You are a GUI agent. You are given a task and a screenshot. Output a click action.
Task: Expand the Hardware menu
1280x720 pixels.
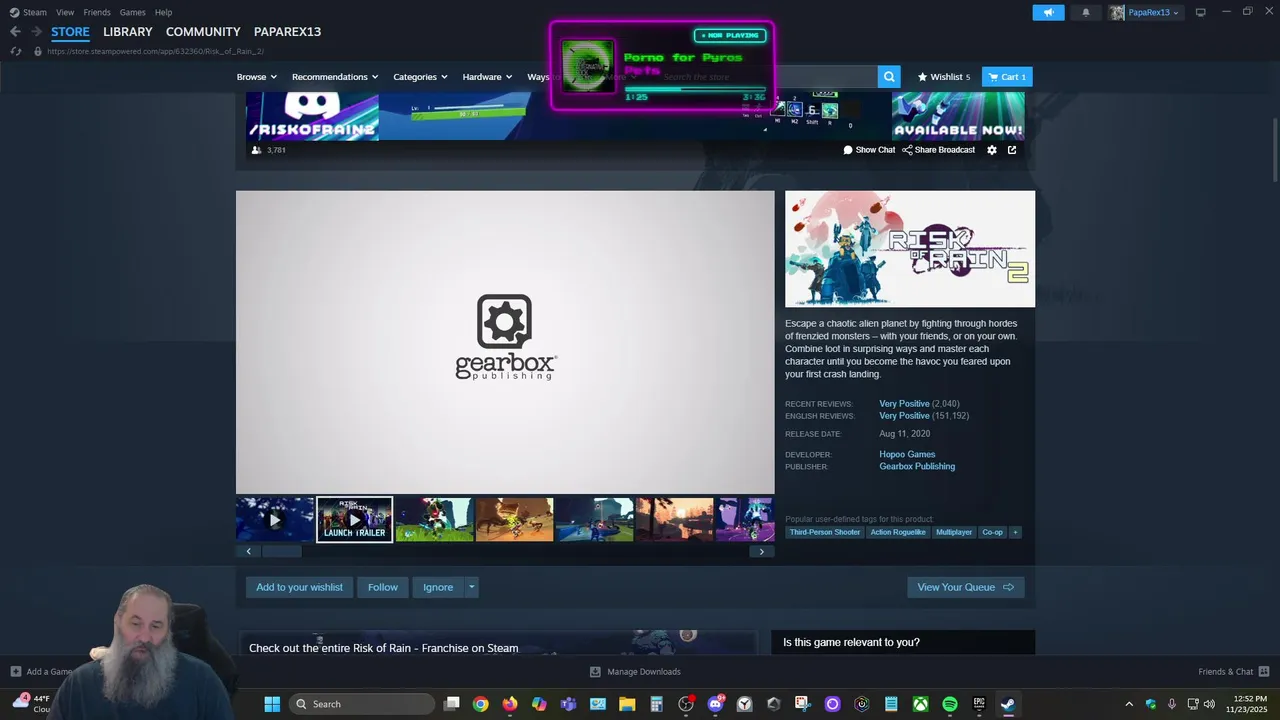[x=487, y=77]
